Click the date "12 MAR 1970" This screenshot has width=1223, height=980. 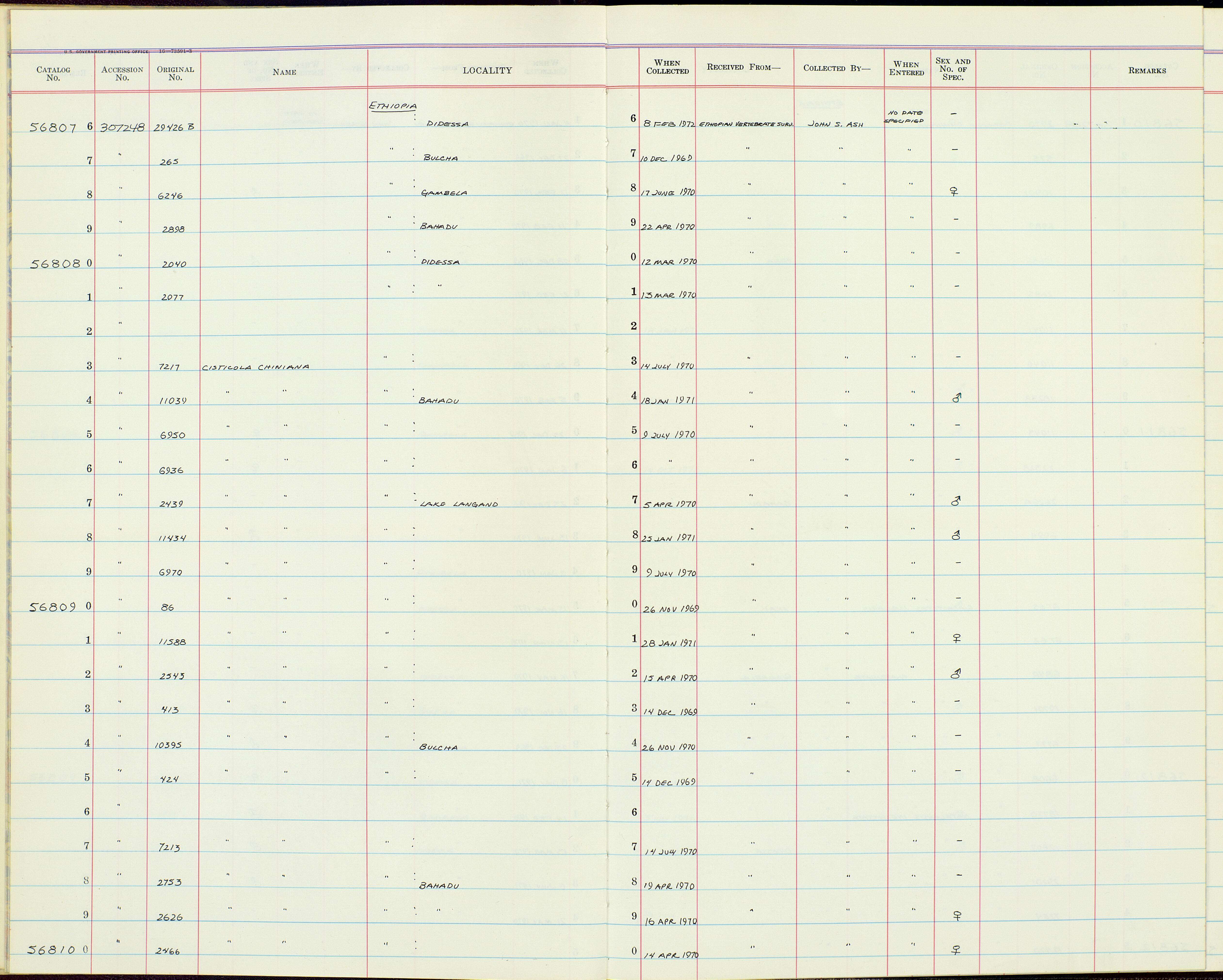(x=669, y=262)
